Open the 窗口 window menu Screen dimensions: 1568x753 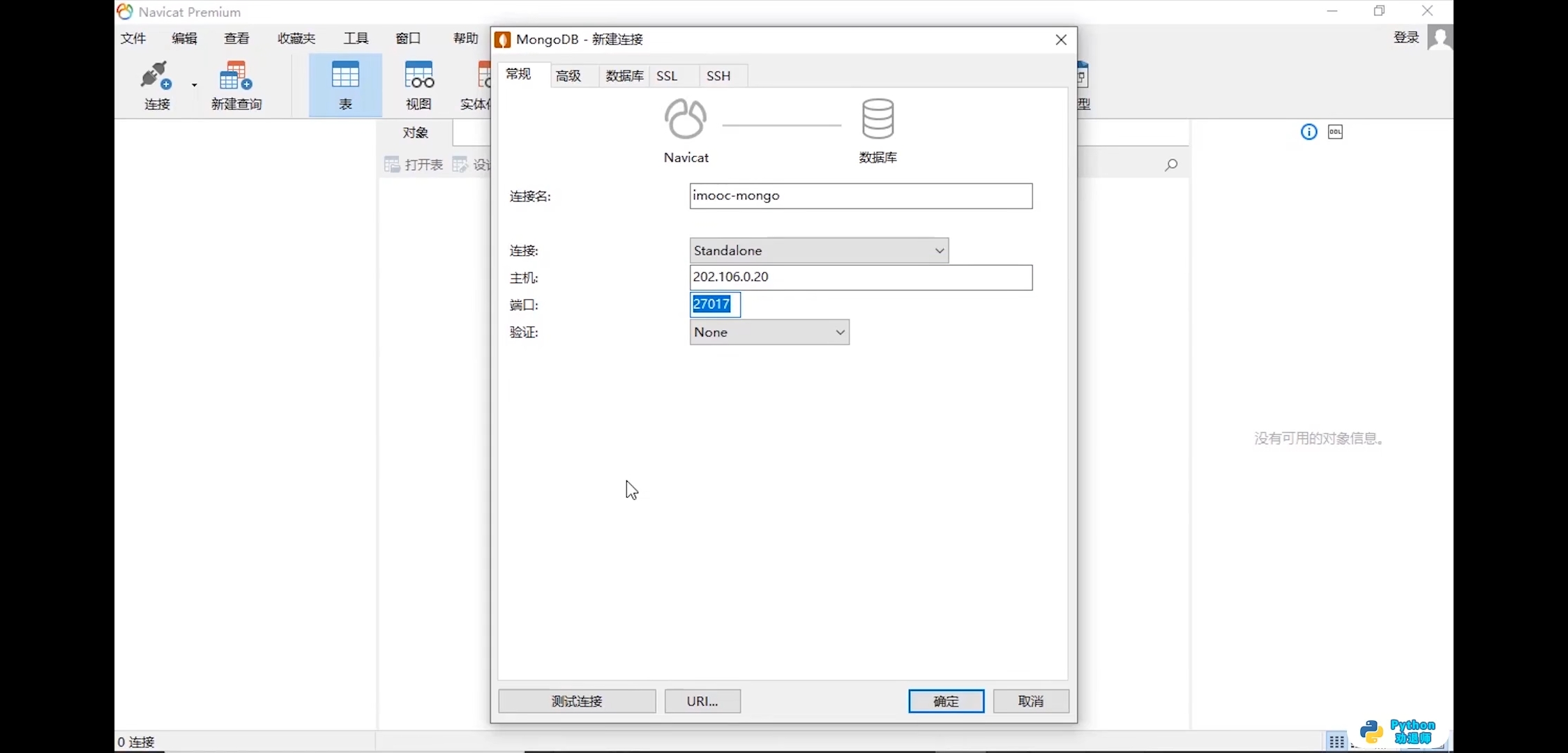pyautogui.click(x=408, y=38)
